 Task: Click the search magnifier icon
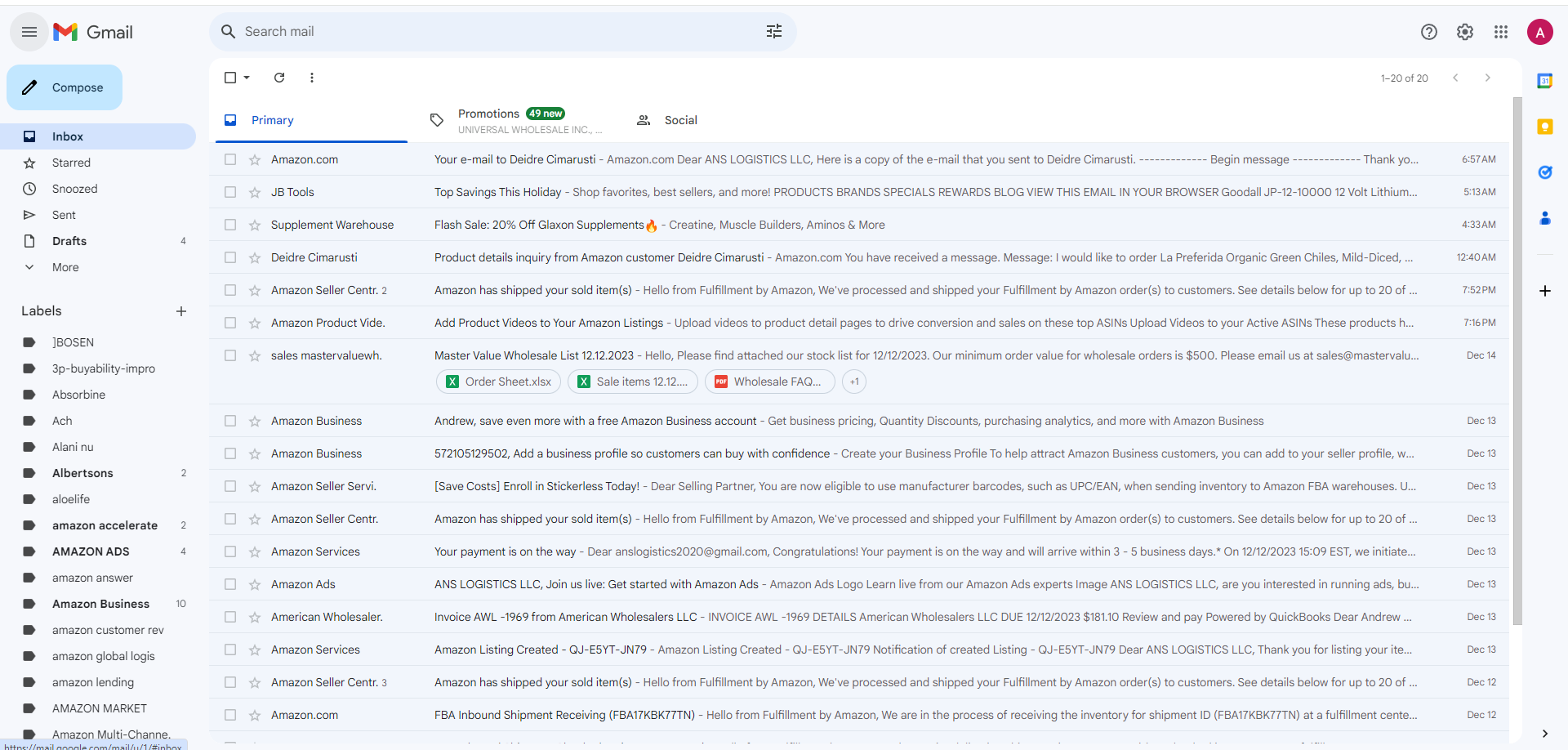[x=229, y=31]
